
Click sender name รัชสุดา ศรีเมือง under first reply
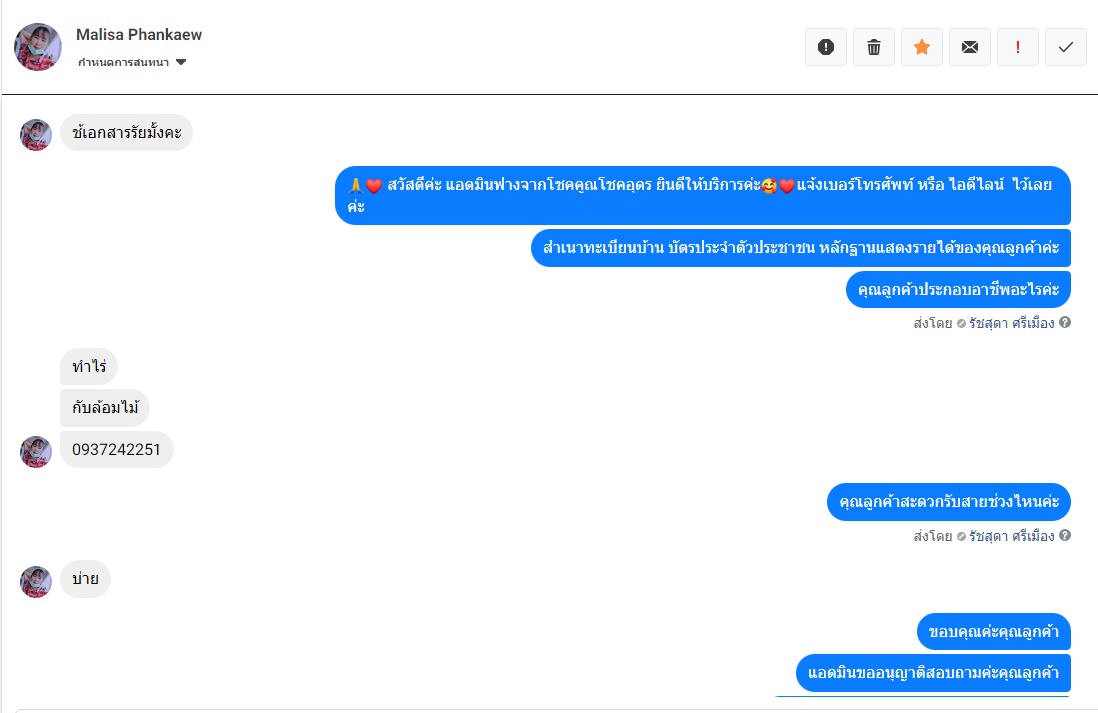click(x=1011, y=323)
